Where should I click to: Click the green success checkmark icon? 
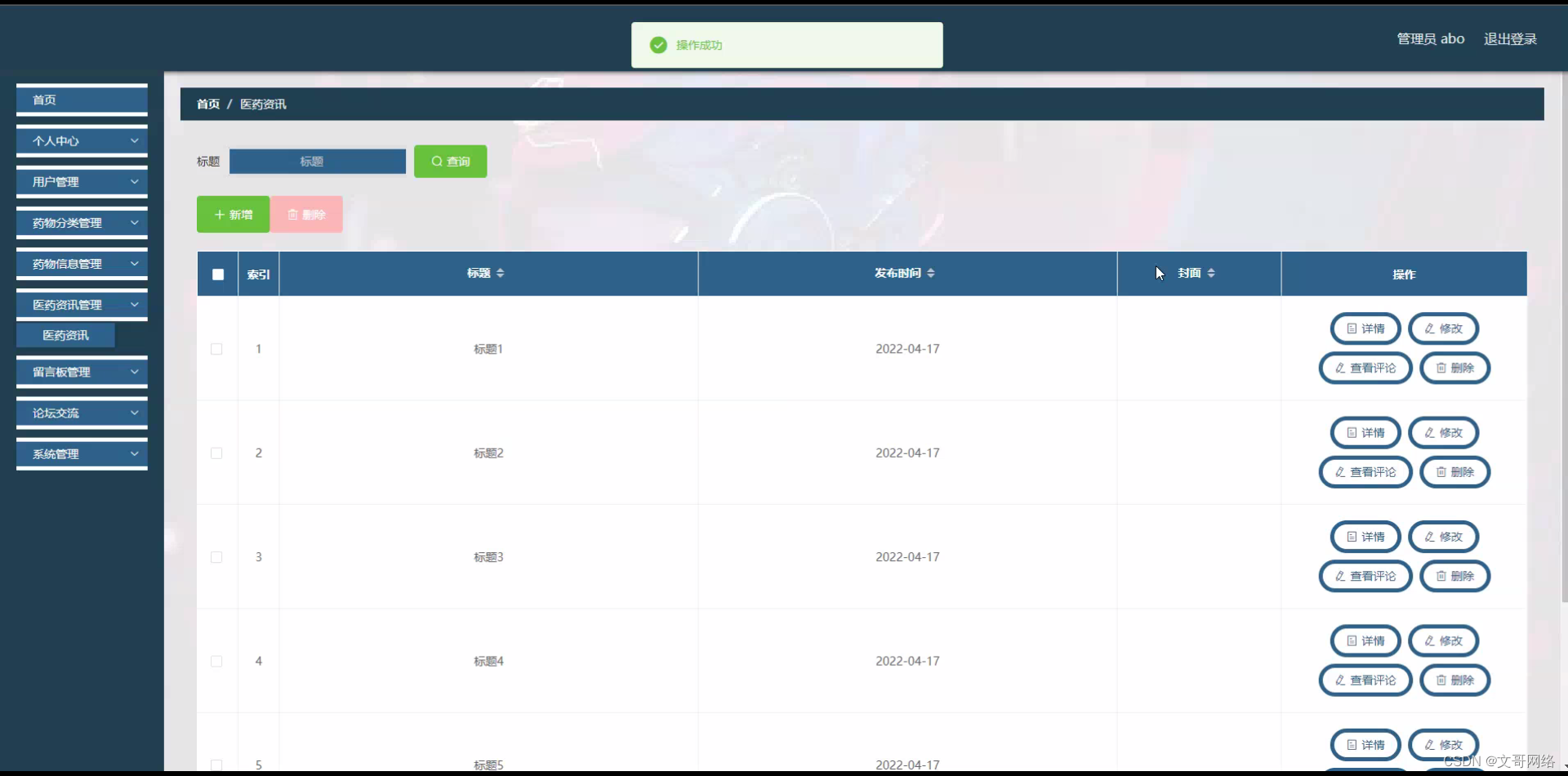(658, 45)
